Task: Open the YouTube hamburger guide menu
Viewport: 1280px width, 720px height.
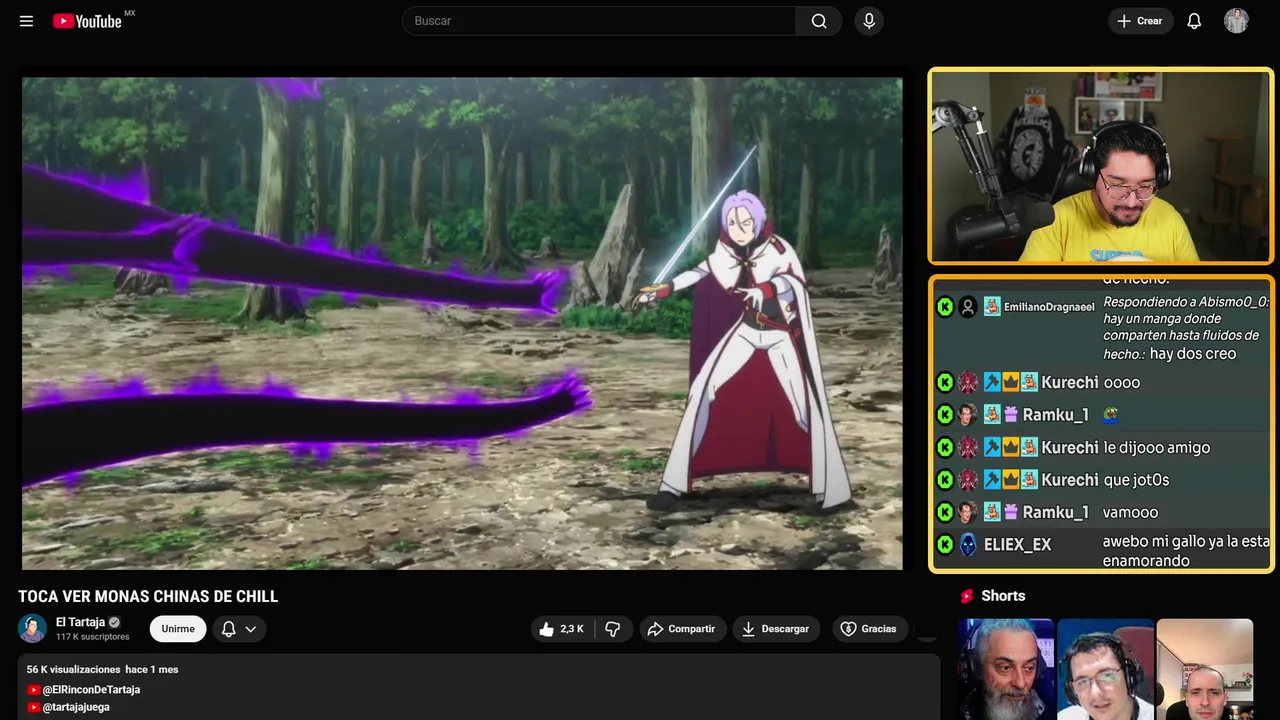Action: [x=26, y=21]
